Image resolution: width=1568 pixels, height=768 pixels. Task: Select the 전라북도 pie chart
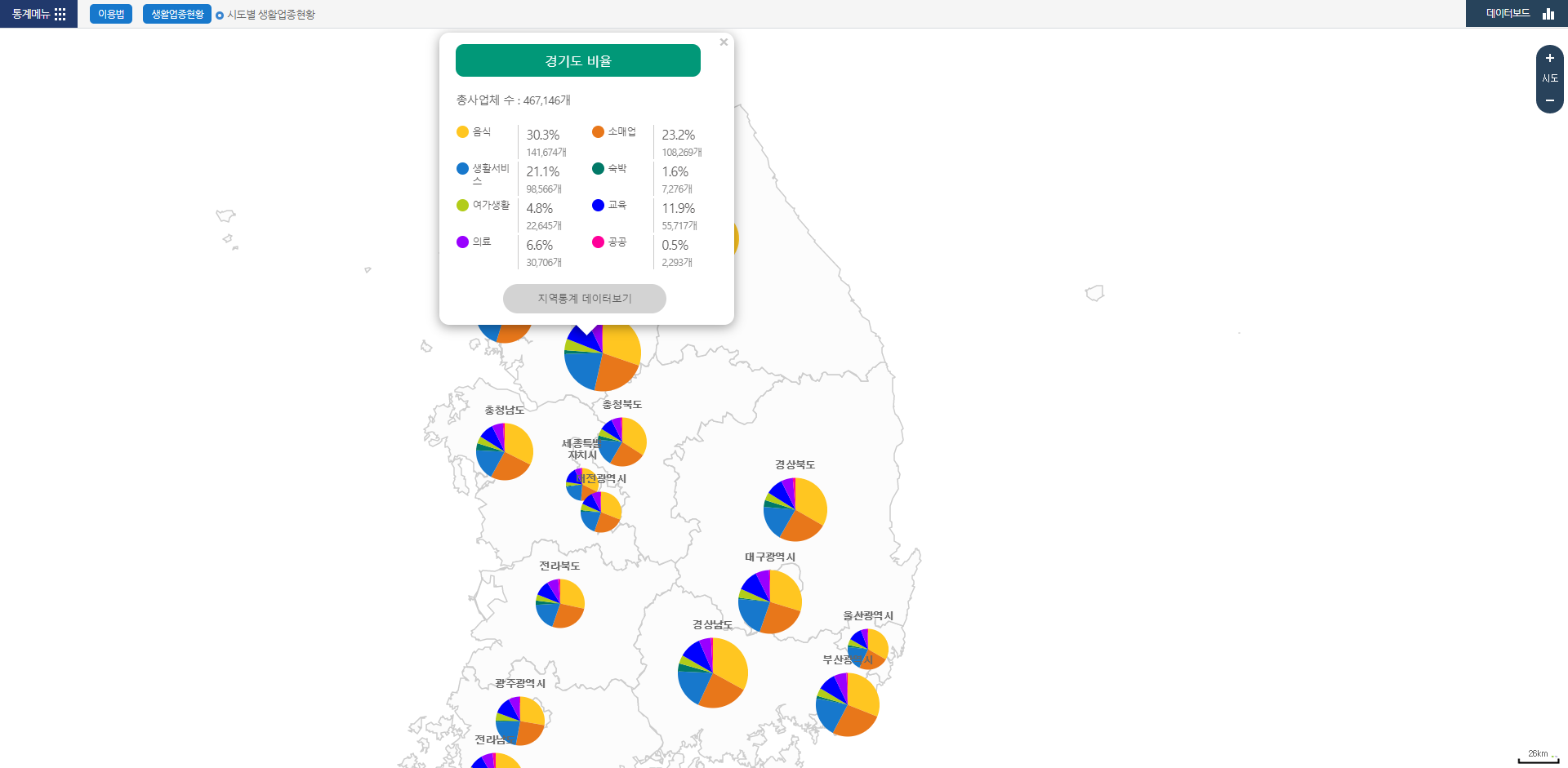pyautogui.click(x=560, y=603)
